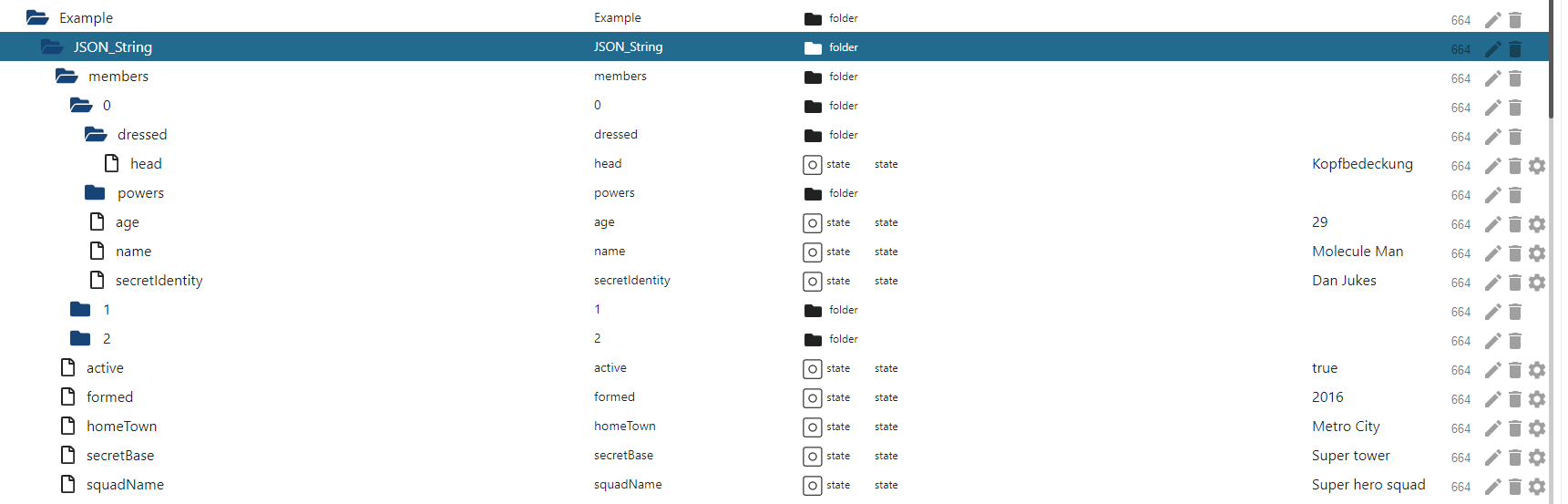Click the Kopfbedeckung value of head

coord(1361,164)
